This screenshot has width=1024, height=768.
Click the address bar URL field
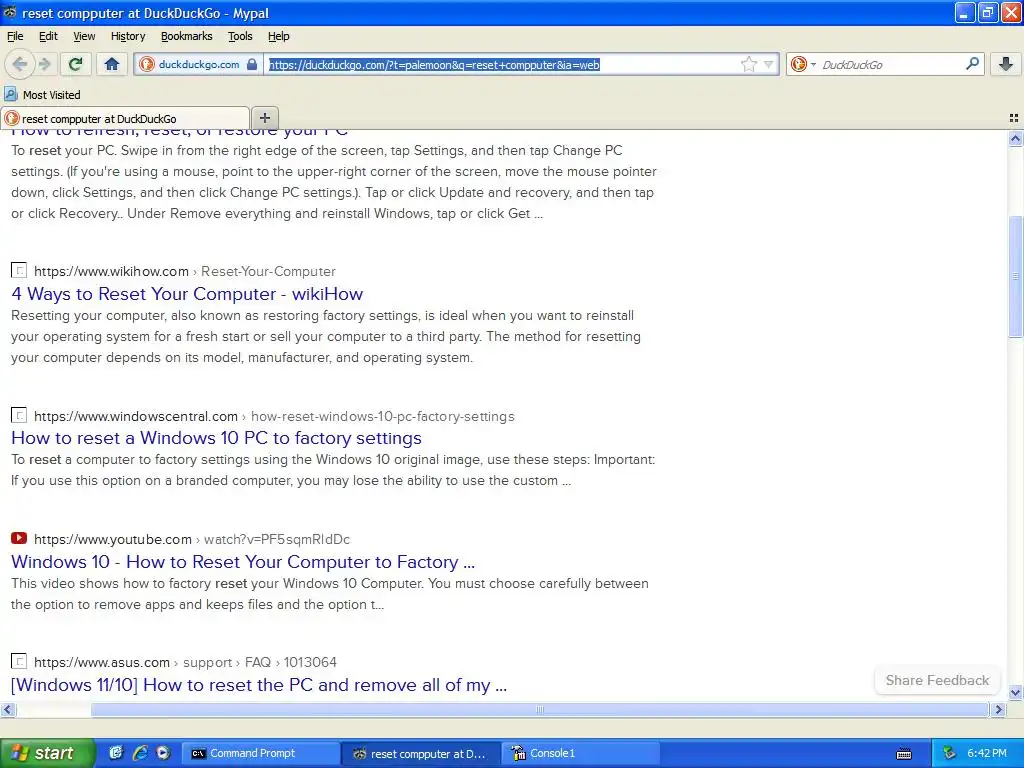(x=502, y=64)
